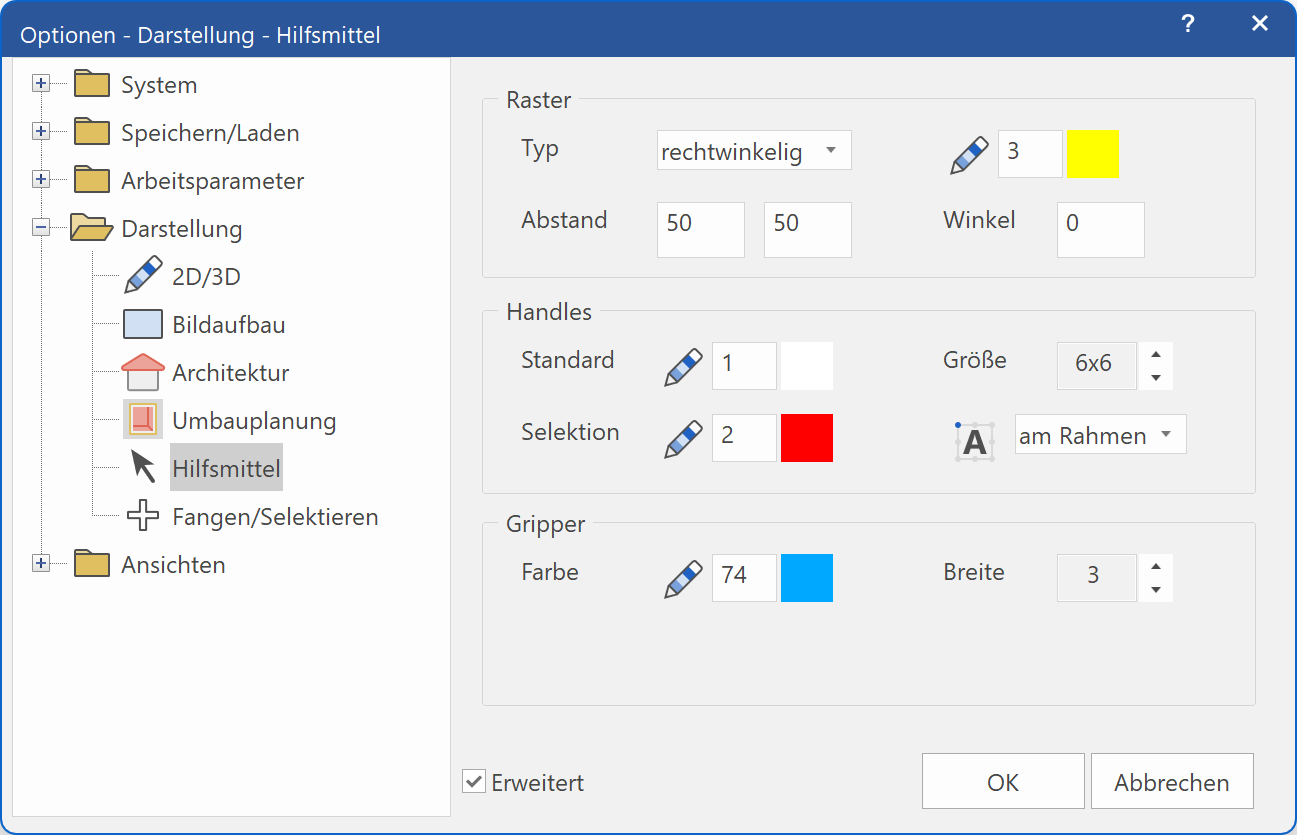1297x835 pixels.
Task: Open the am Rahmen dropdown
Action: pyautogui.click(x=1099, y=434)
